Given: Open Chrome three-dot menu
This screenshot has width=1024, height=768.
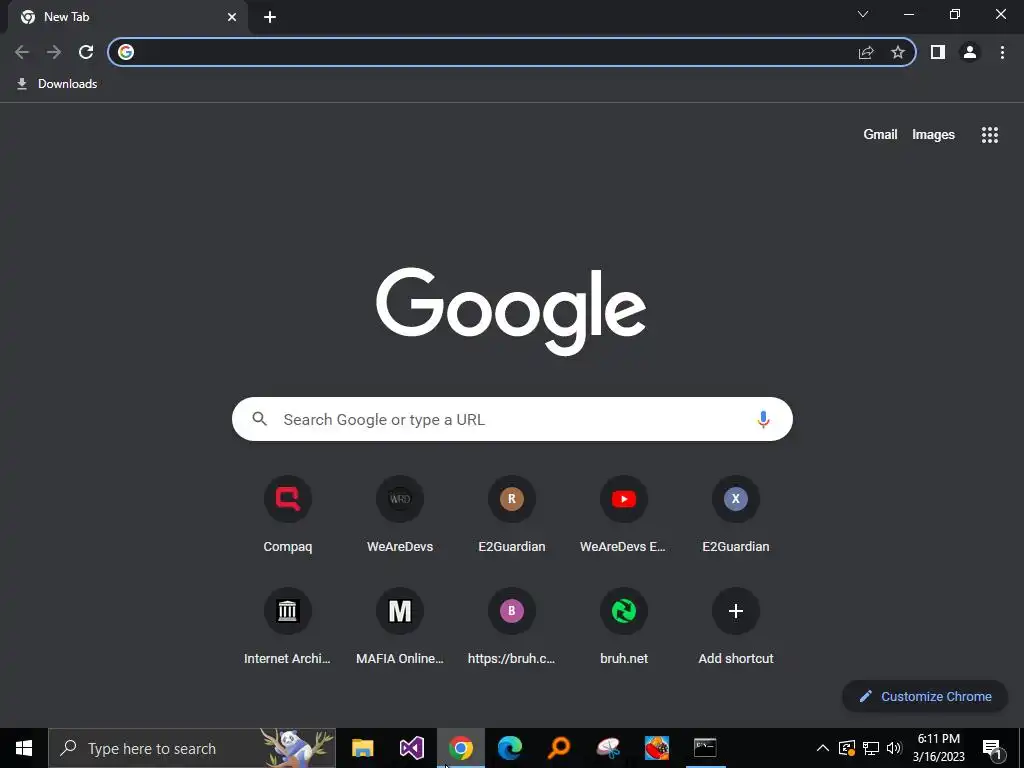Looking at the screenshot, I should 1002,52.
